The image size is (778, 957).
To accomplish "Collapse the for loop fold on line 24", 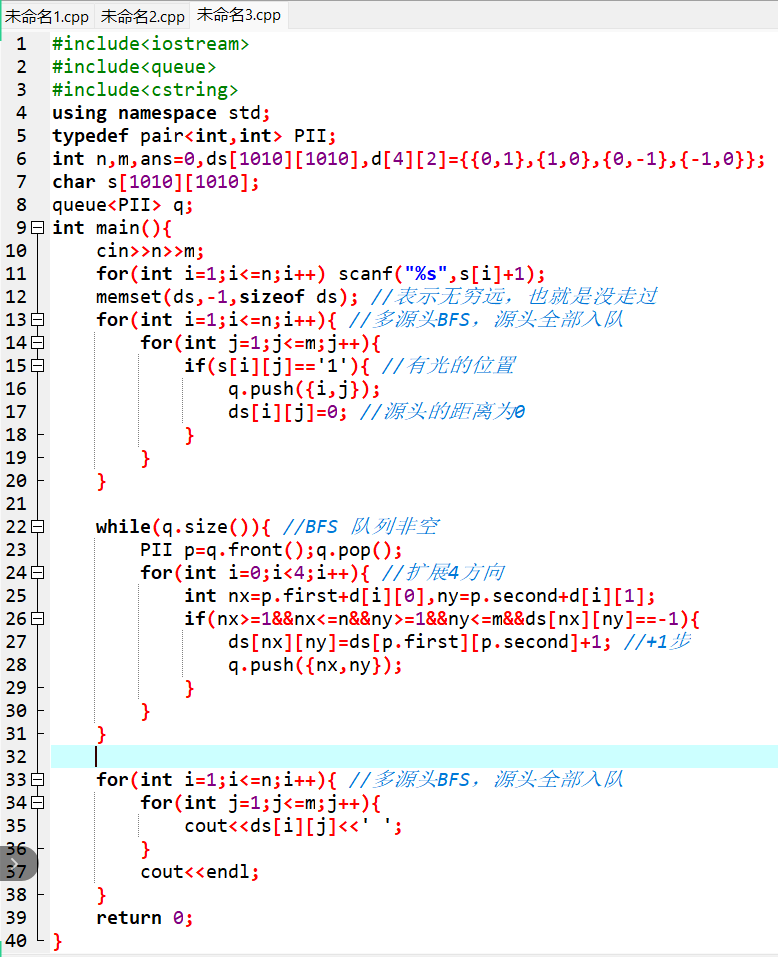I will point(38,572).
